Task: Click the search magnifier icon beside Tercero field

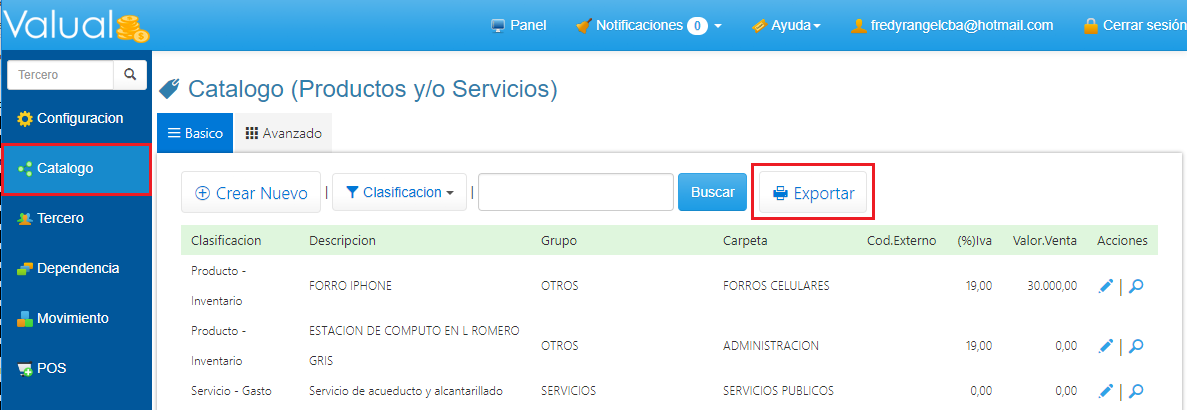Action: [x=130, y=75]
